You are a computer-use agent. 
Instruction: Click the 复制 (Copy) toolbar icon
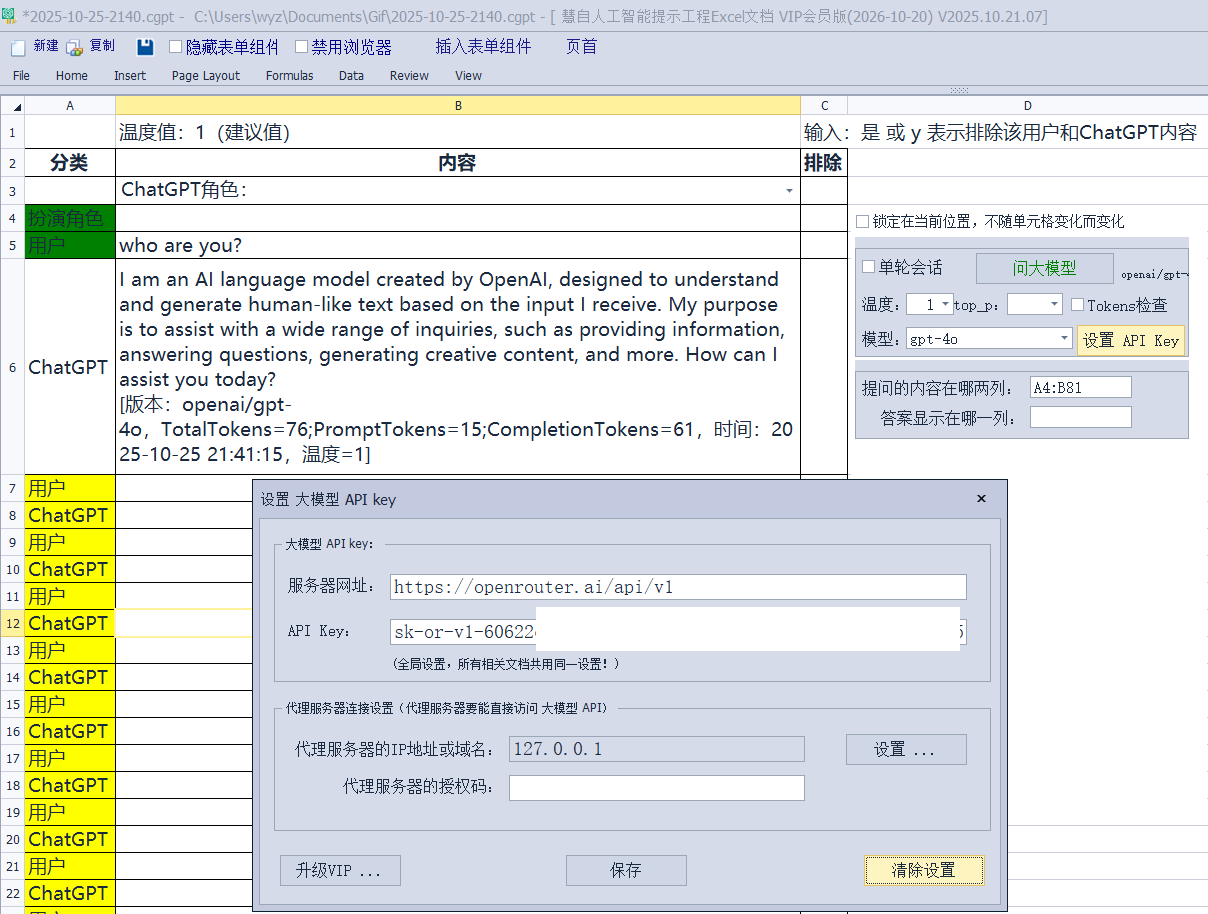pos(75,48)
